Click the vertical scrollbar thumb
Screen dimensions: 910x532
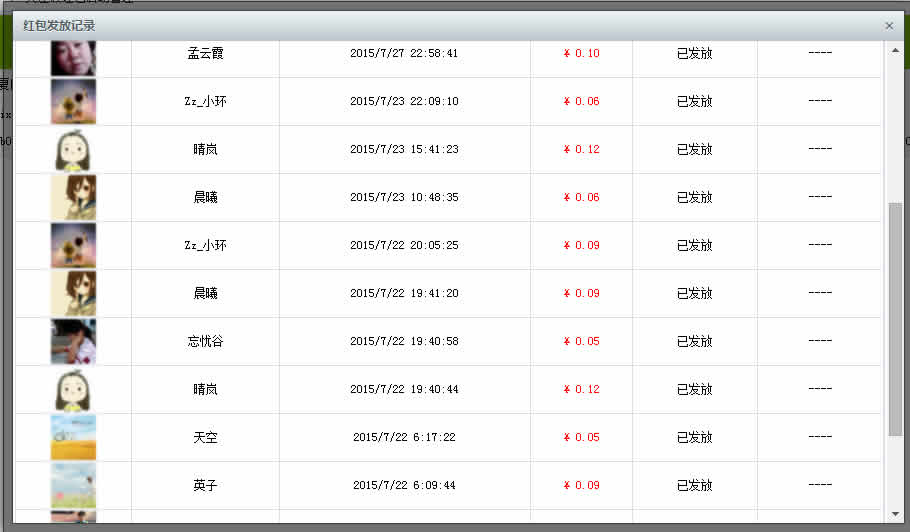(895, 318)
